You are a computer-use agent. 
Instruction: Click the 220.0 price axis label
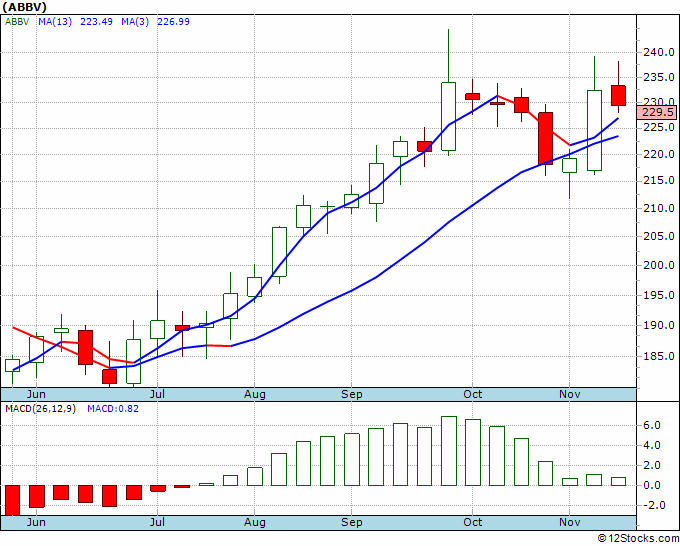(658, 154)
